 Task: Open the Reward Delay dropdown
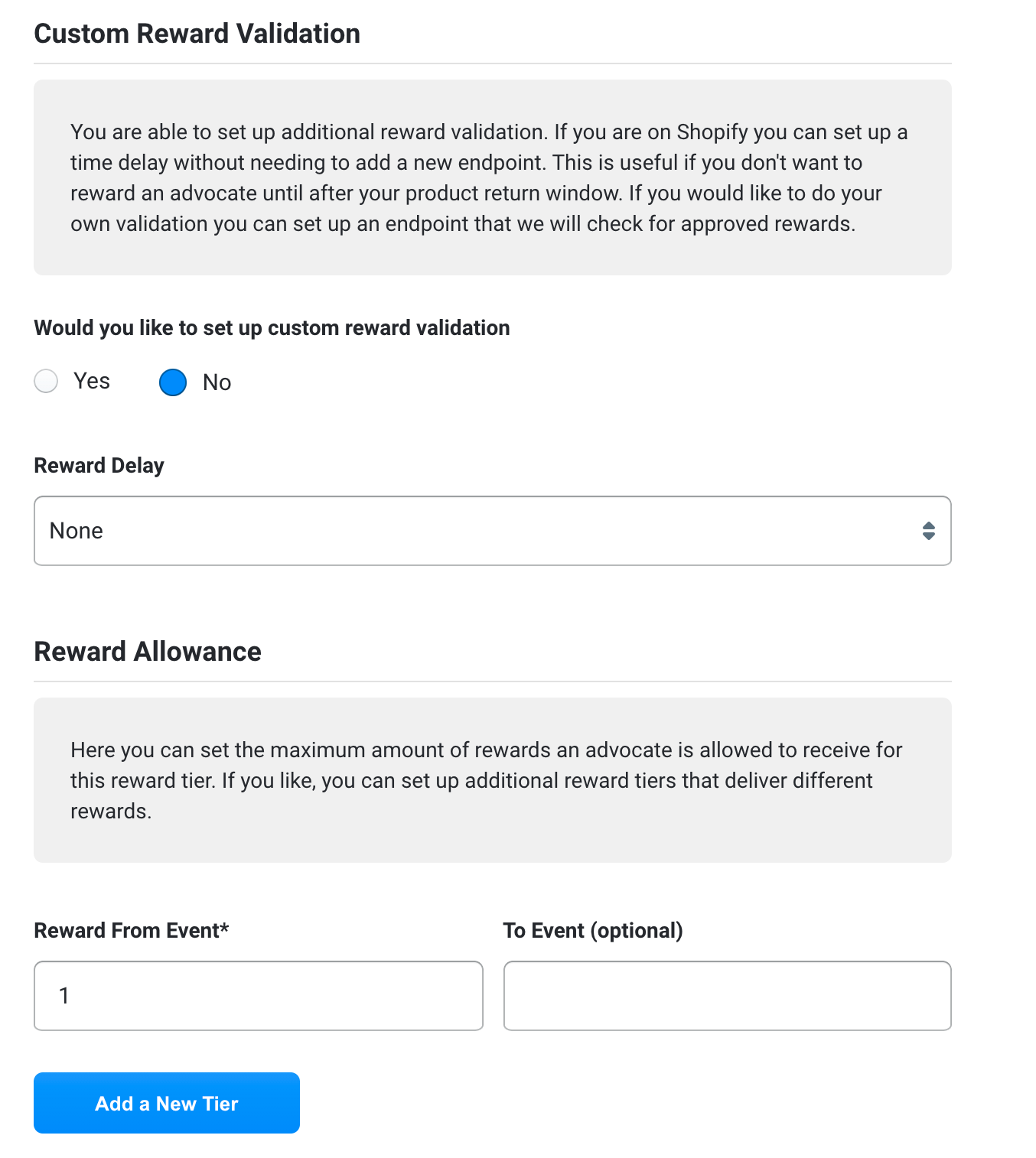(493, 531)
